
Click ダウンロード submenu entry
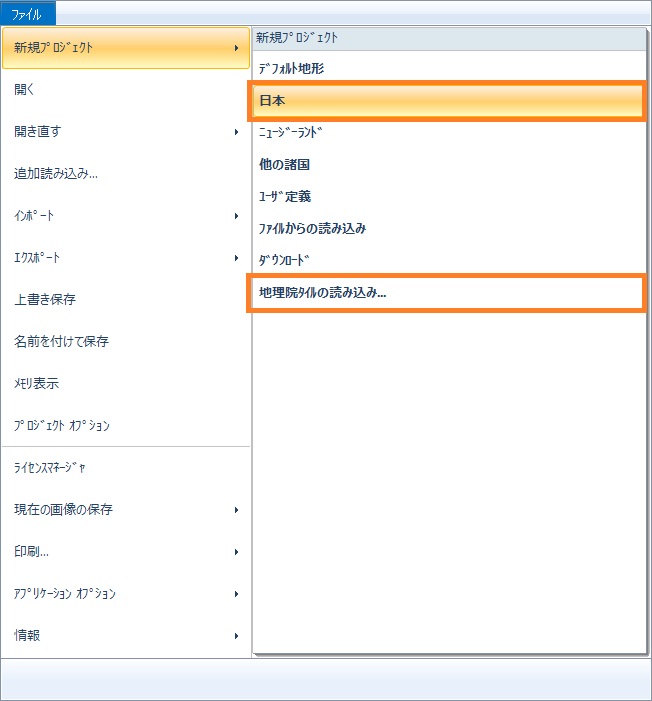click(x=449, y=260)
